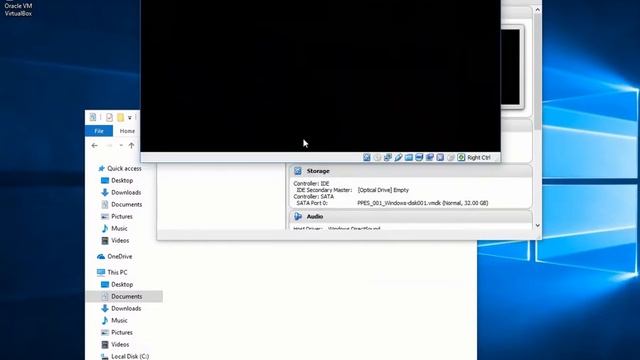The width and height of the screenshot is (640, 360).
Task: Click the Controller: SATA line
Action: [313, 196]
